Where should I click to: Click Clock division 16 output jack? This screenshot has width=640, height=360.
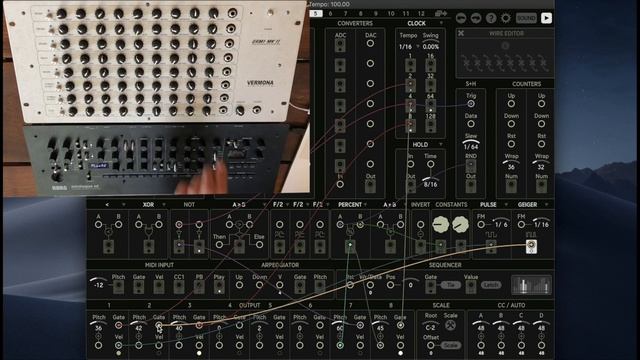431,65
